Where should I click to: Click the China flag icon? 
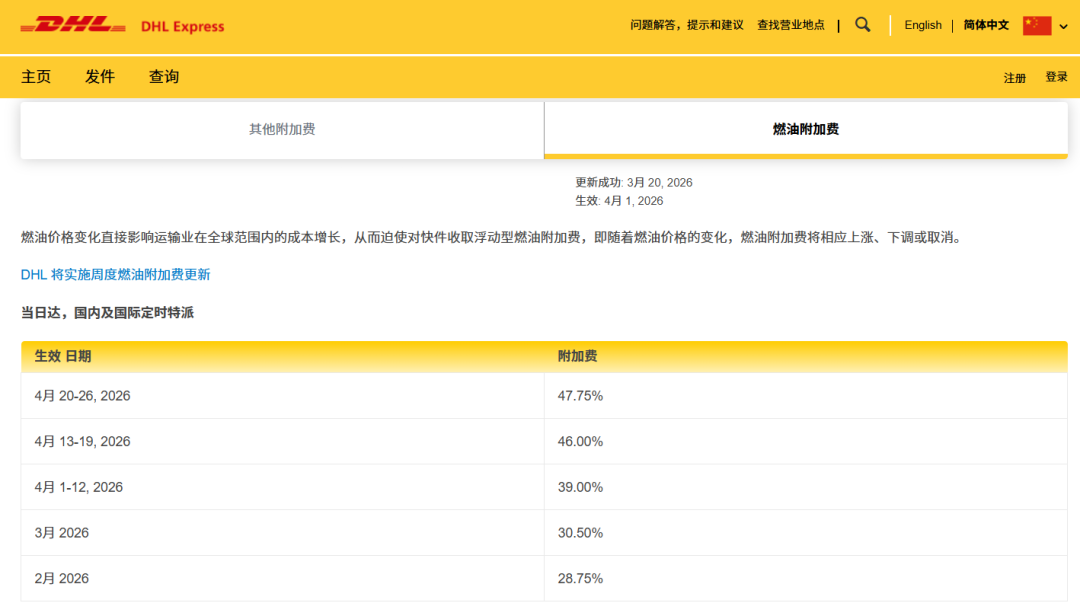coord(1037,26)
